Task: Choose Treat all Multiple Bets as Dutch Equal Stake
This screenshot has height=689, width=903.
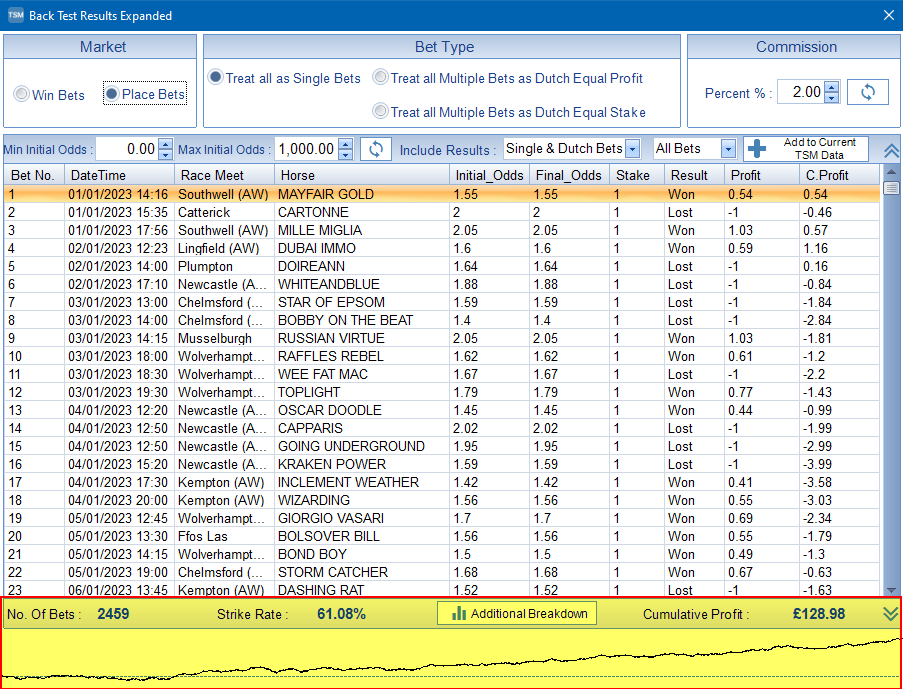Action: [380, 111]
